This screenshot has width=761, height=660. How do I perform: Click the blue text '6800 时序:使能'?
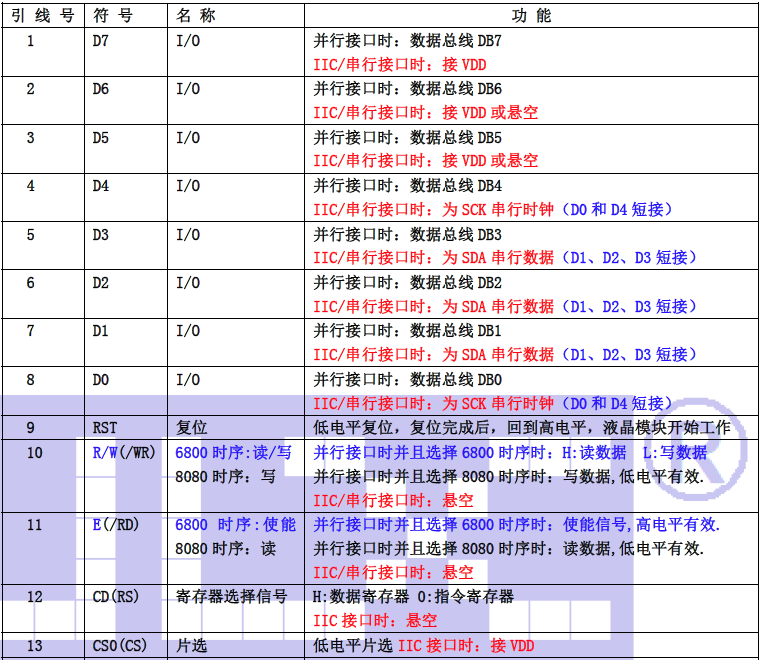(235, 524)
